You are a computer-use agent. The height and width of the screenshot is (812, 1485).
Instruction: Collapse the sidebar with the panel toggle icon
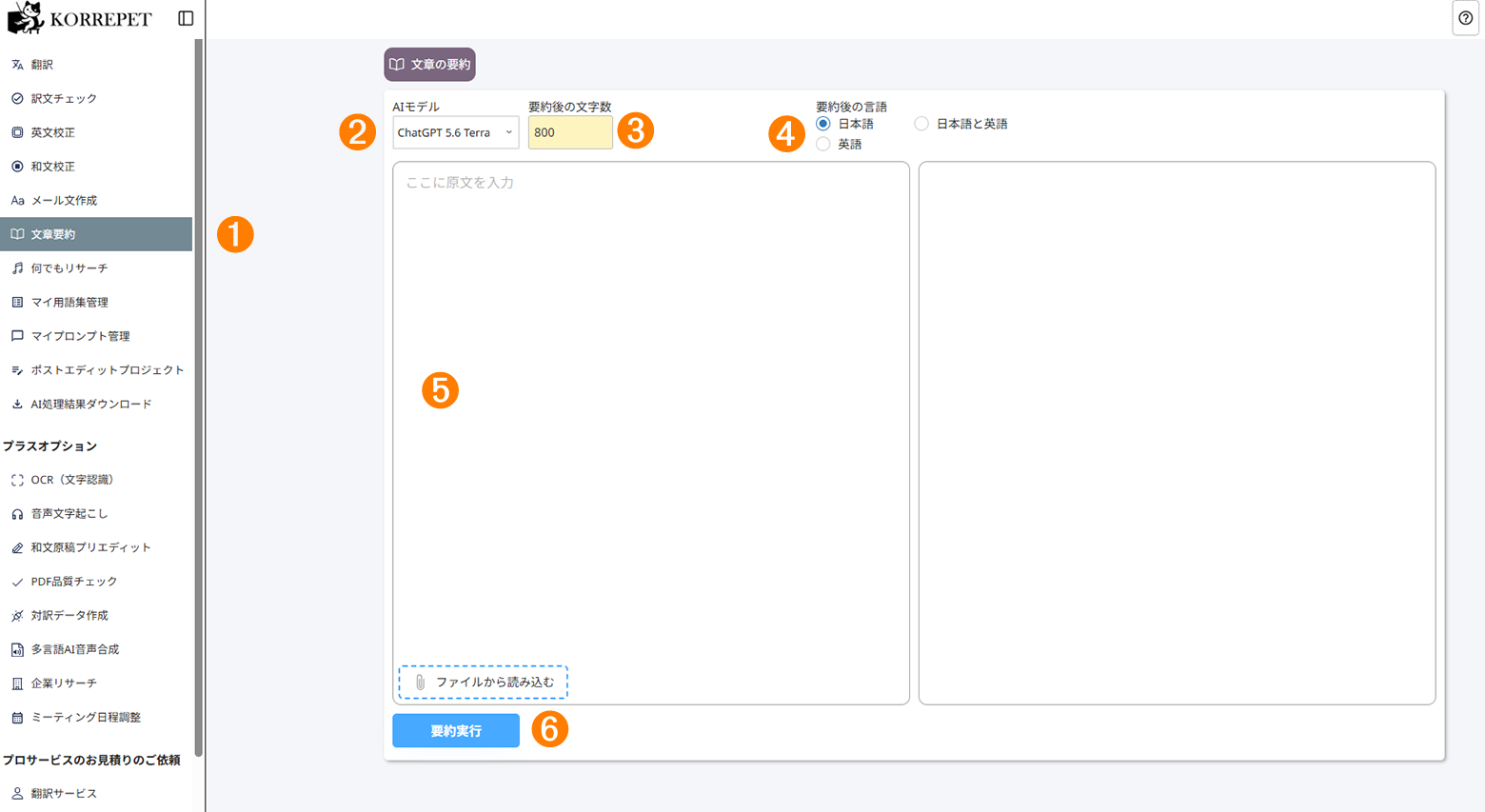coord(186,18)
